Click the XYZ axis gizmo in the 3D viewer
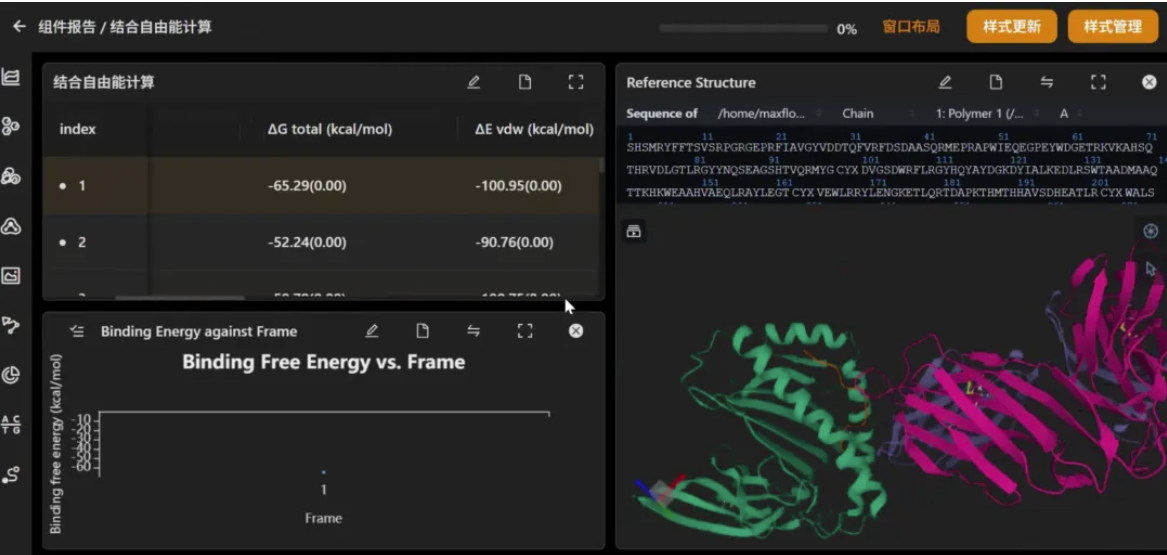The image size is (1167, 555). pos(659,492)
